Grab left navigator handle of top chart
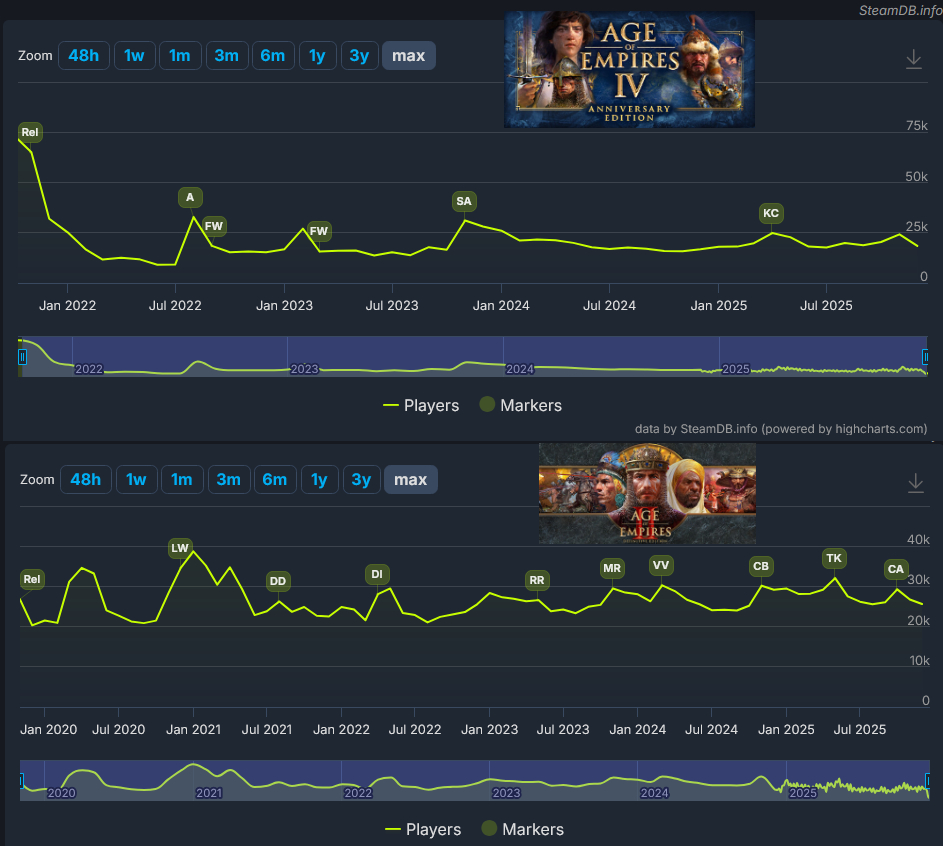Image resolution: width=943 pixels, height=846 pixels. pyautogui.click(x=22, y=356)
